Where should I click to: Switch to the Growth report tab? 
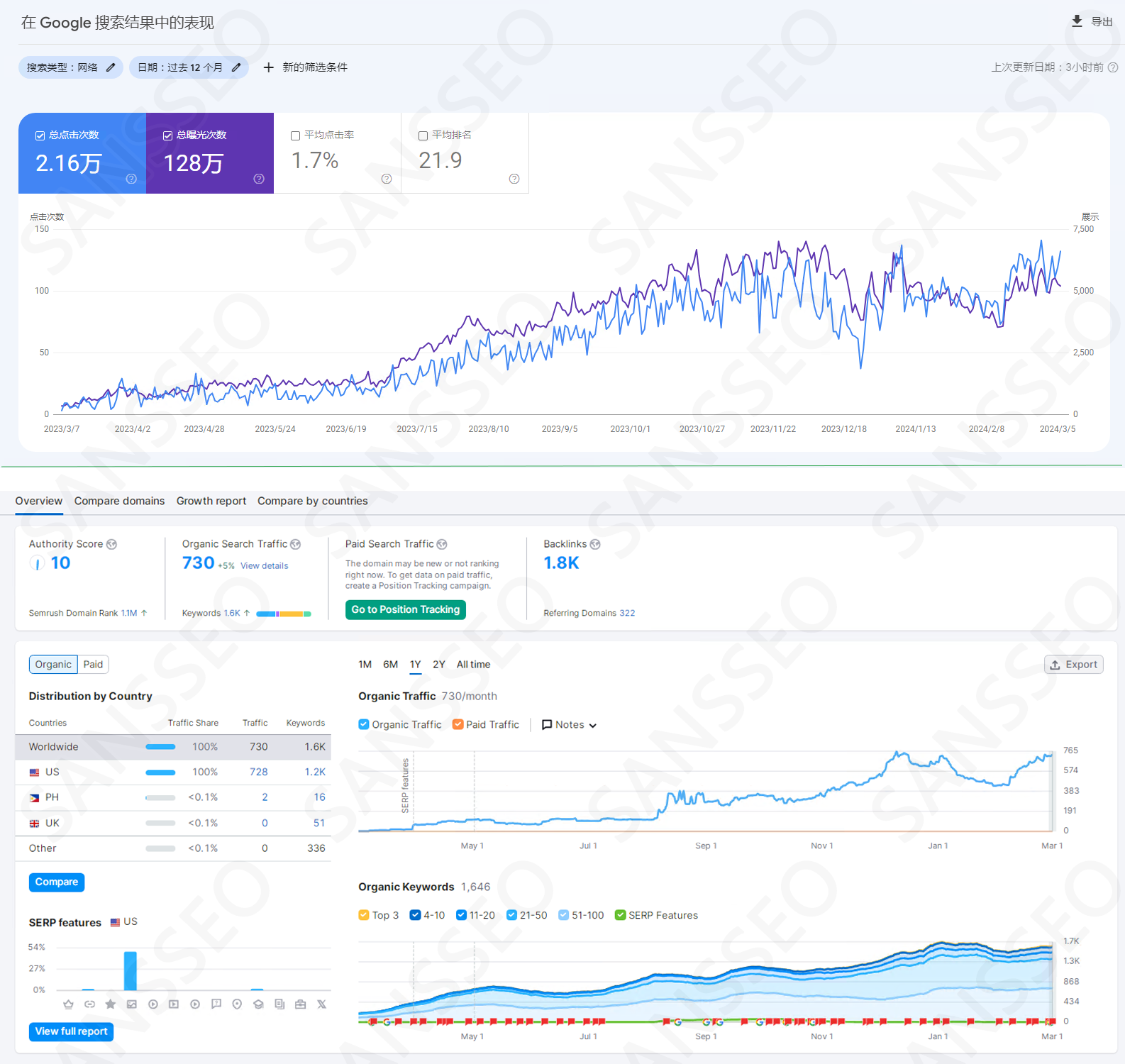[x=211, y=501]
